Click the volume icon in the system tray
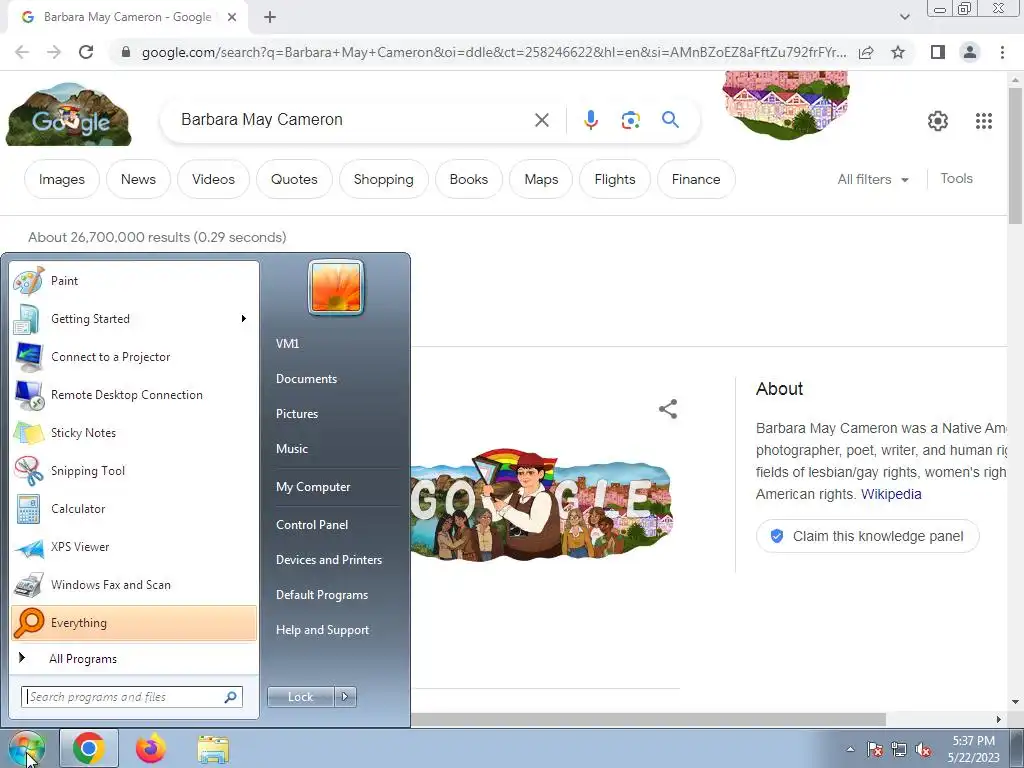Screen dimensions: 1024x768 [923, 750]
